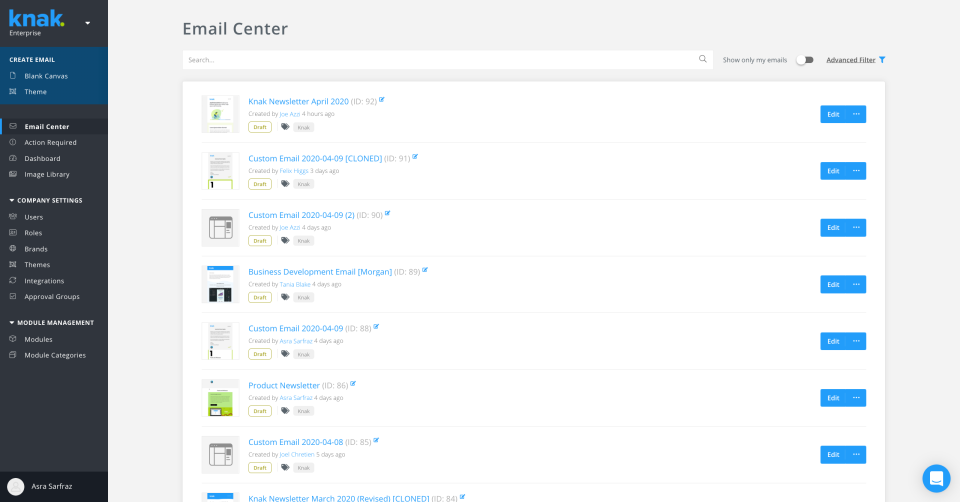Edit Business Development Email [Morgan]
Screen dimensions: 960x502
point(833,285)
